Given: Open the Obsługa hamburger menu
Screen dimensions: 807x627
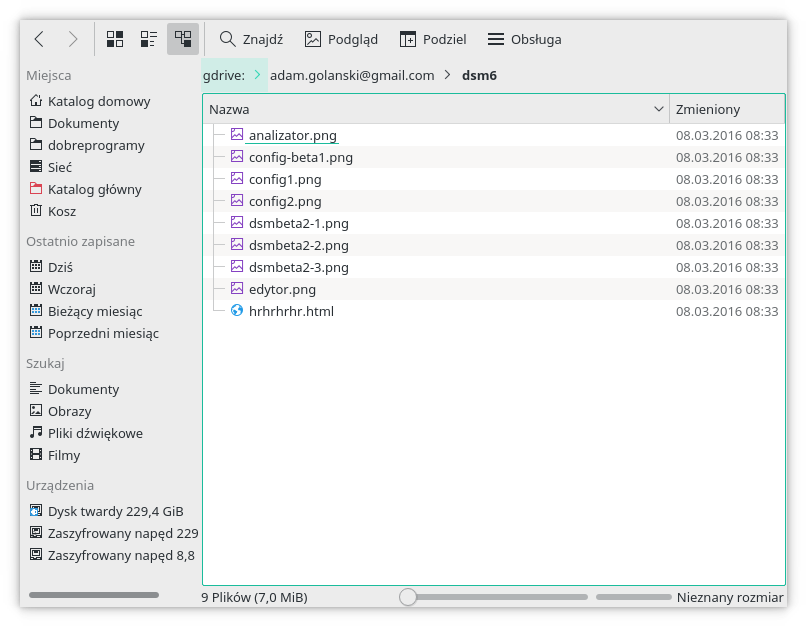Looking at the screenshot, I should [x=524, y=39].
